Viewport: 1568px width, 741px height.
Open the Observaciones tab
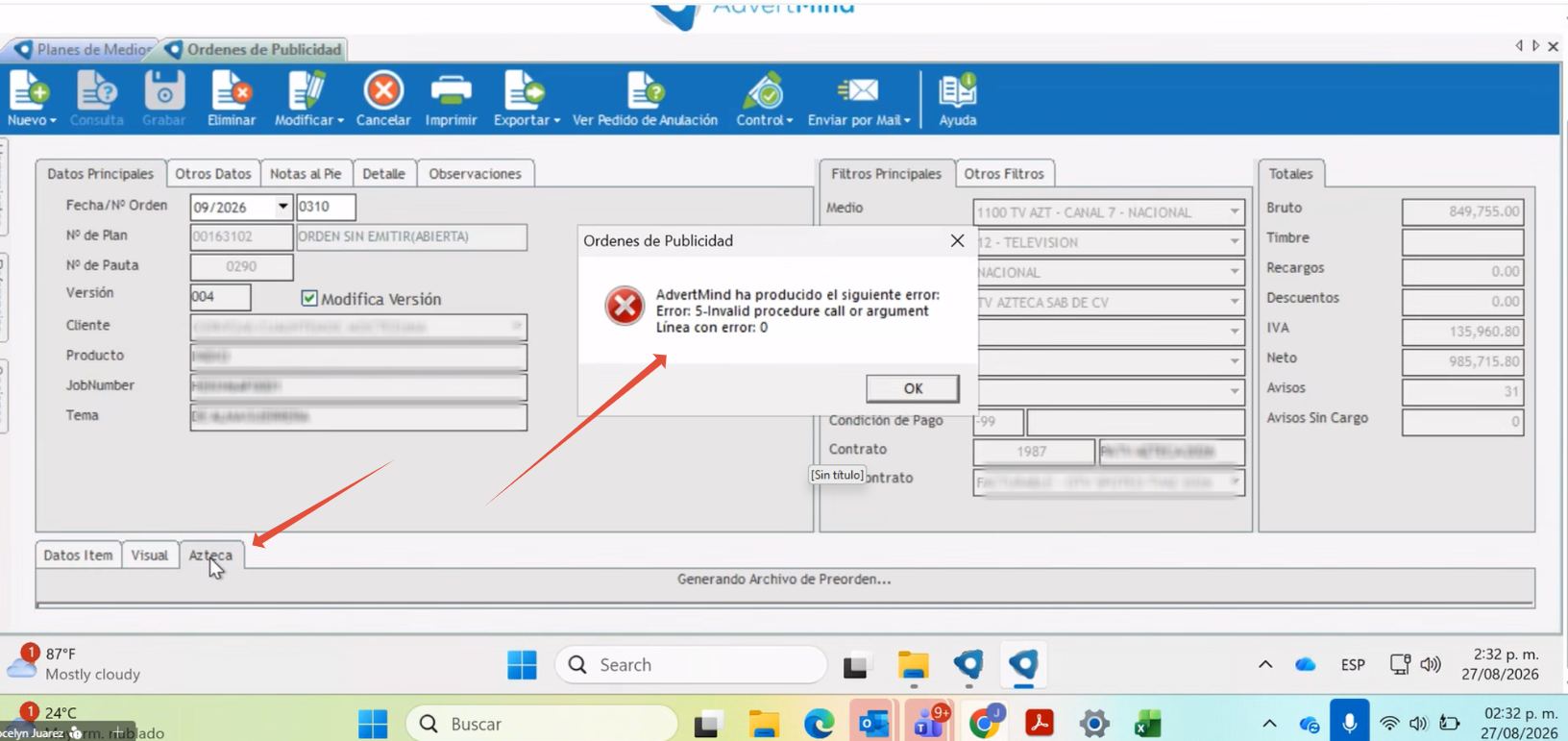point(475,174)
